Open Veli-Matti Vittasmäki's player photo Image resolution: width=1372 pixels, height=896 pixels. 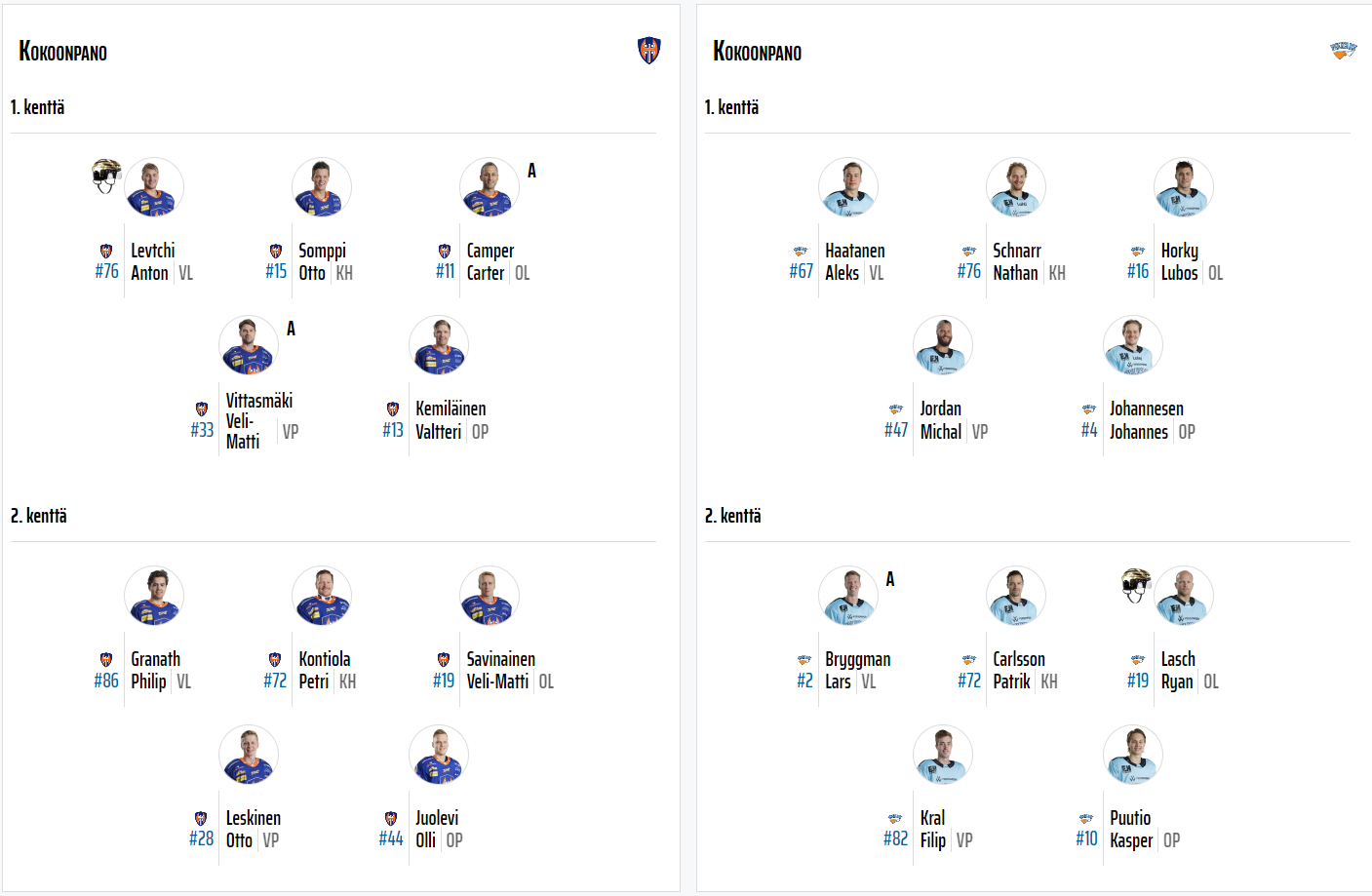point(249,345)
